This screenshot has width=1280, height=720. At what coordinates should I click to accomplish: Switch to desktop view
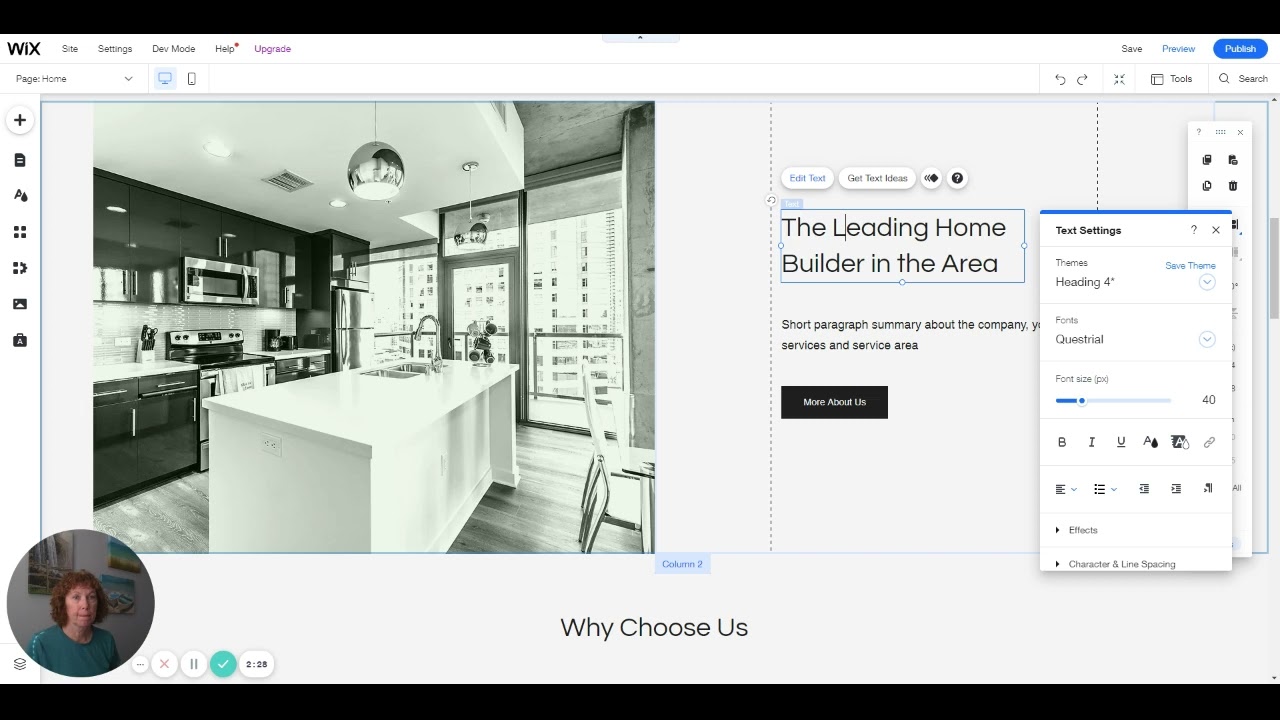click(x=165, y=78)
